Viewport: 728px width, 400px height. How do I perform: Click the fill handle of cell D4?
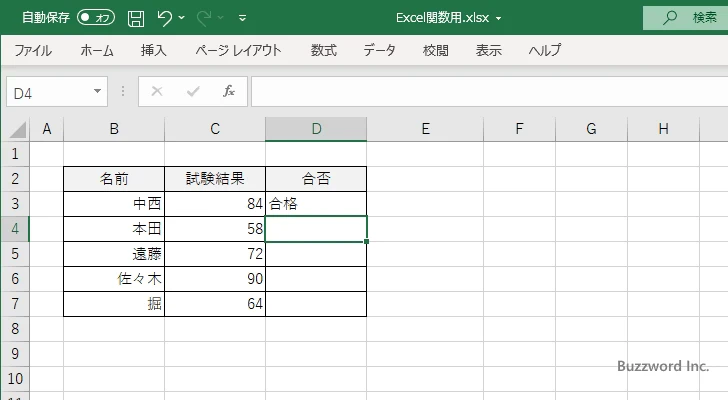367,241
